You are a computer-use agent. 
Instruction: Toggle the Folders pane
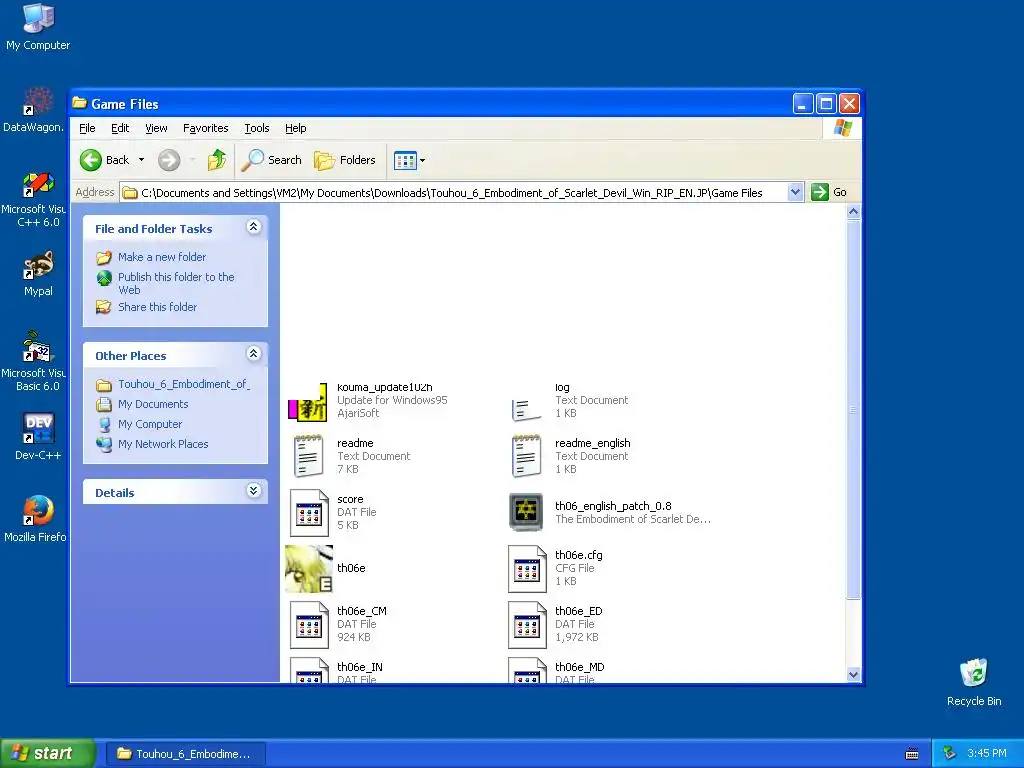click(345, 160)
